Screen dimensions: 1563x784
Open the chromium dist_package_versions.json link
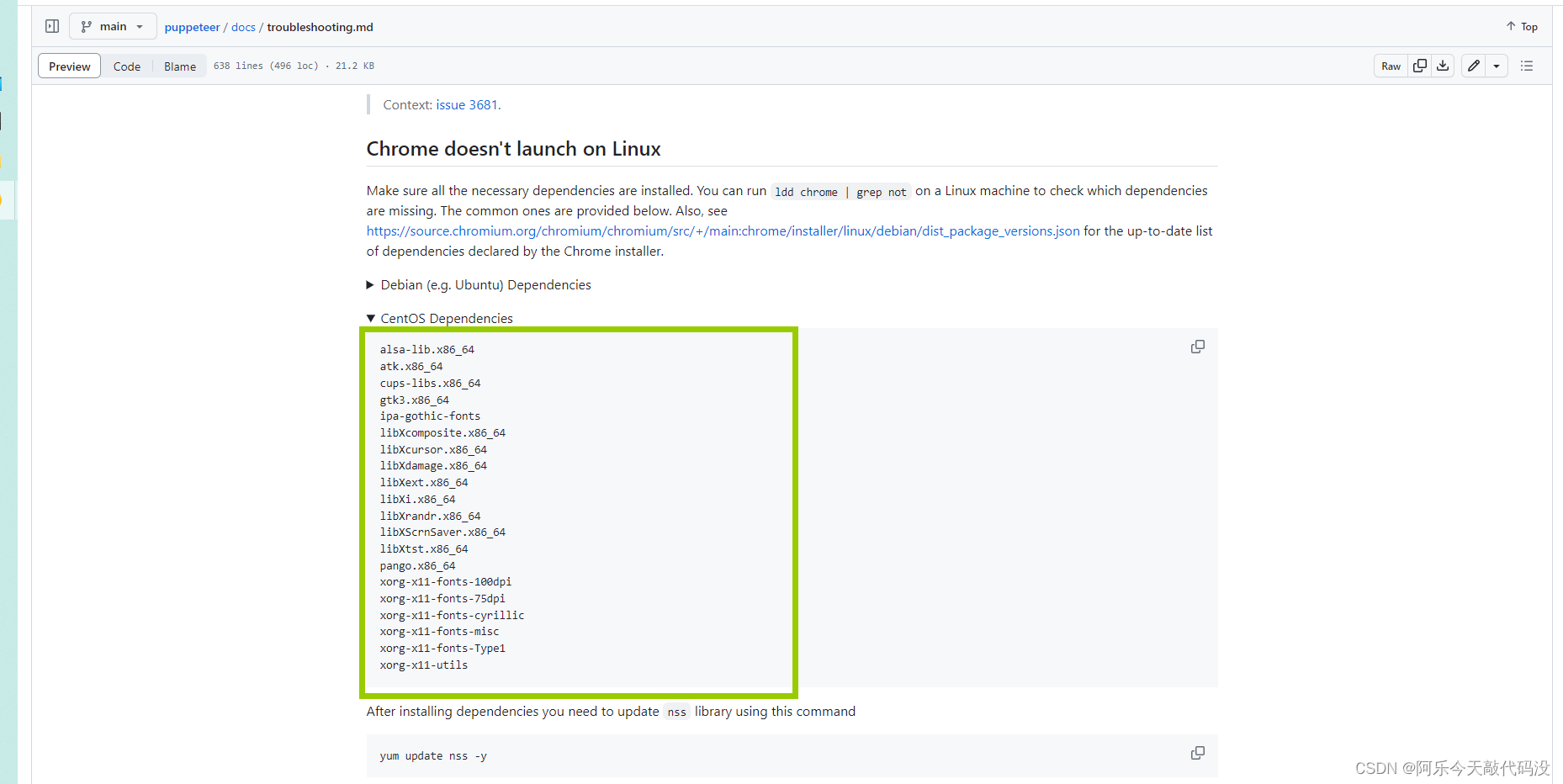(723, 231)
